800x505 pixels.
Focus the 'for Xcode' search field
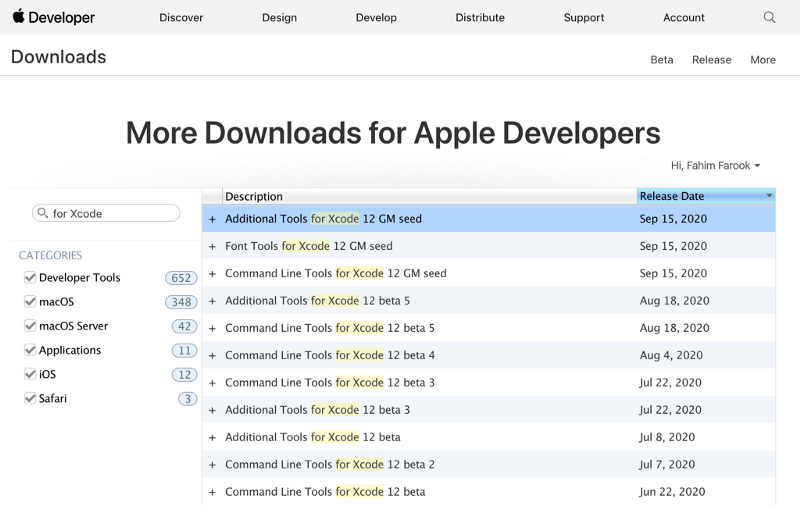[x=106, y=213]
